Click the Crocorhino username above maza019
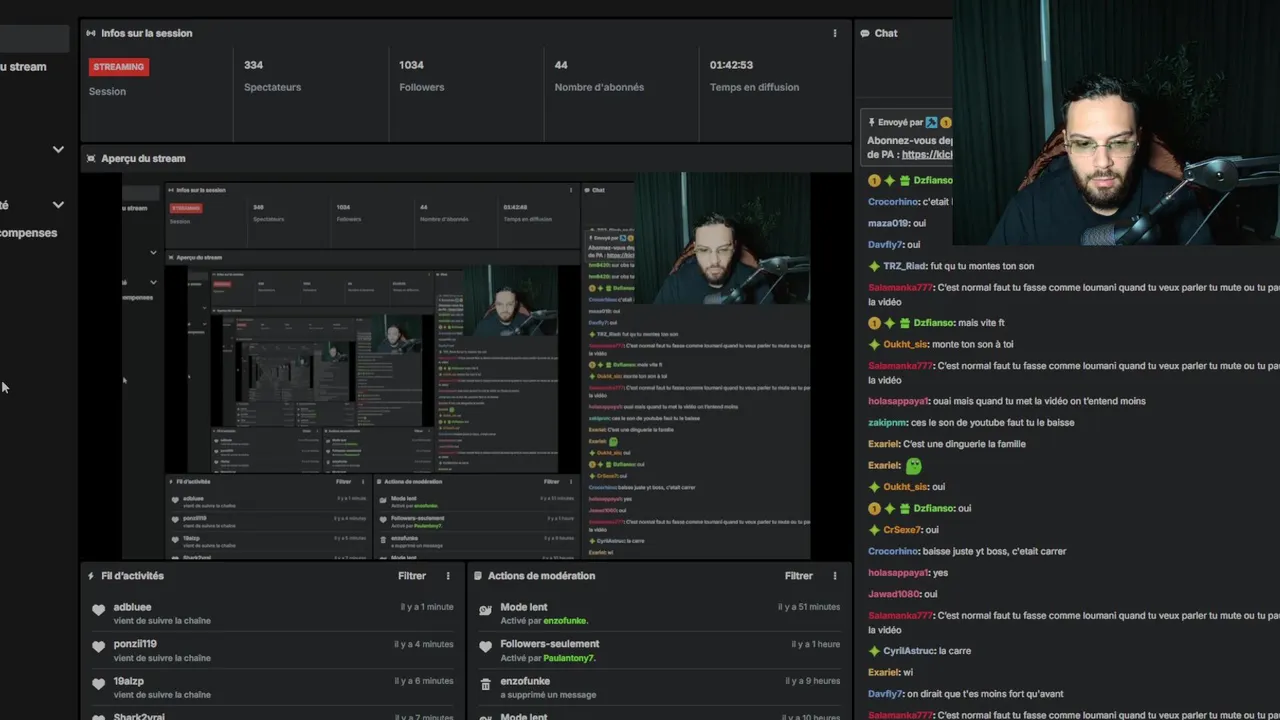Viewport: 1280px width, 720px height. [x=893, y=202]
